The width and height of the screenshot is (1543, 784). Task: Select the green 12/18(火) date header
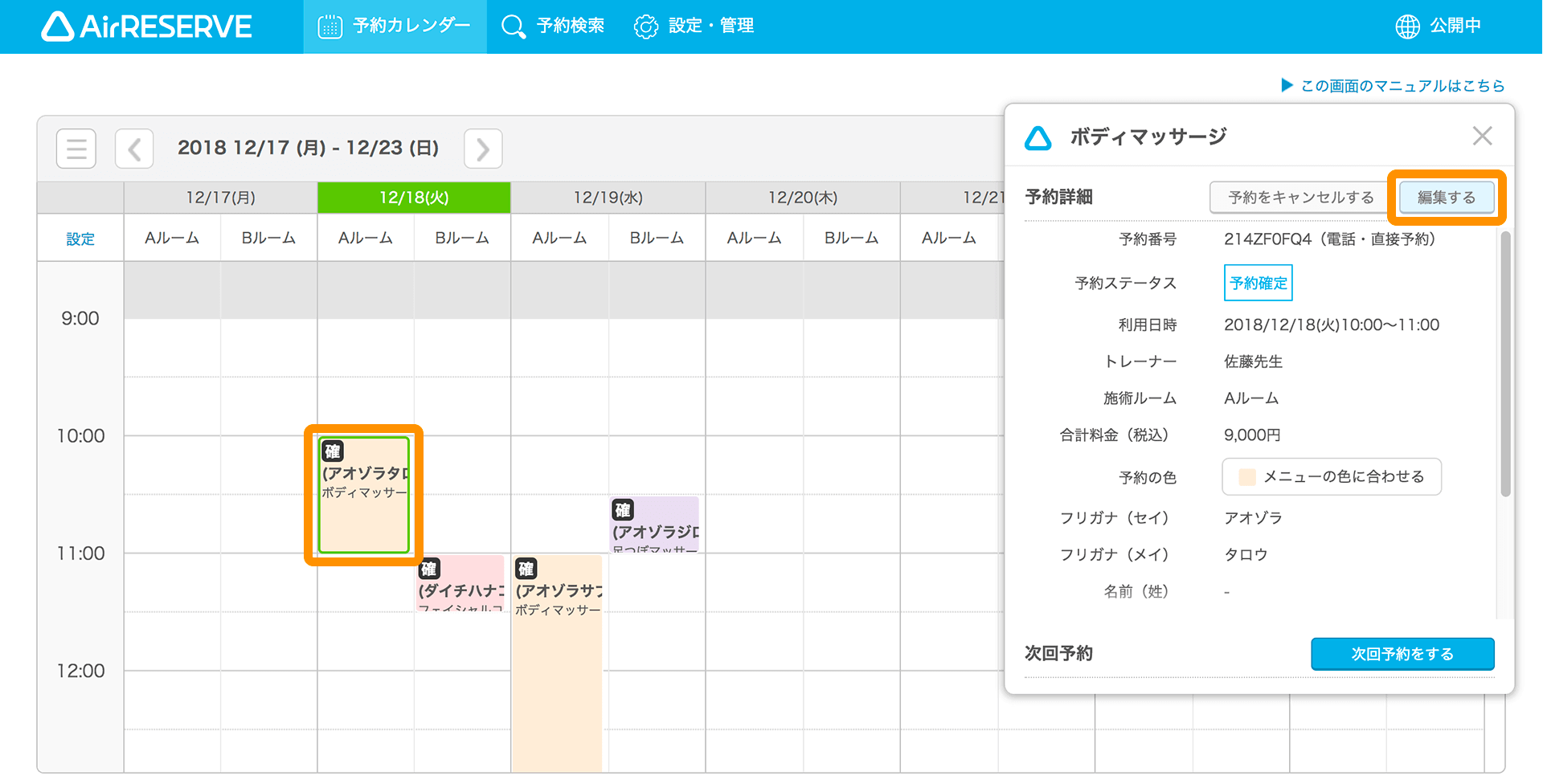[x=413, y=197]
